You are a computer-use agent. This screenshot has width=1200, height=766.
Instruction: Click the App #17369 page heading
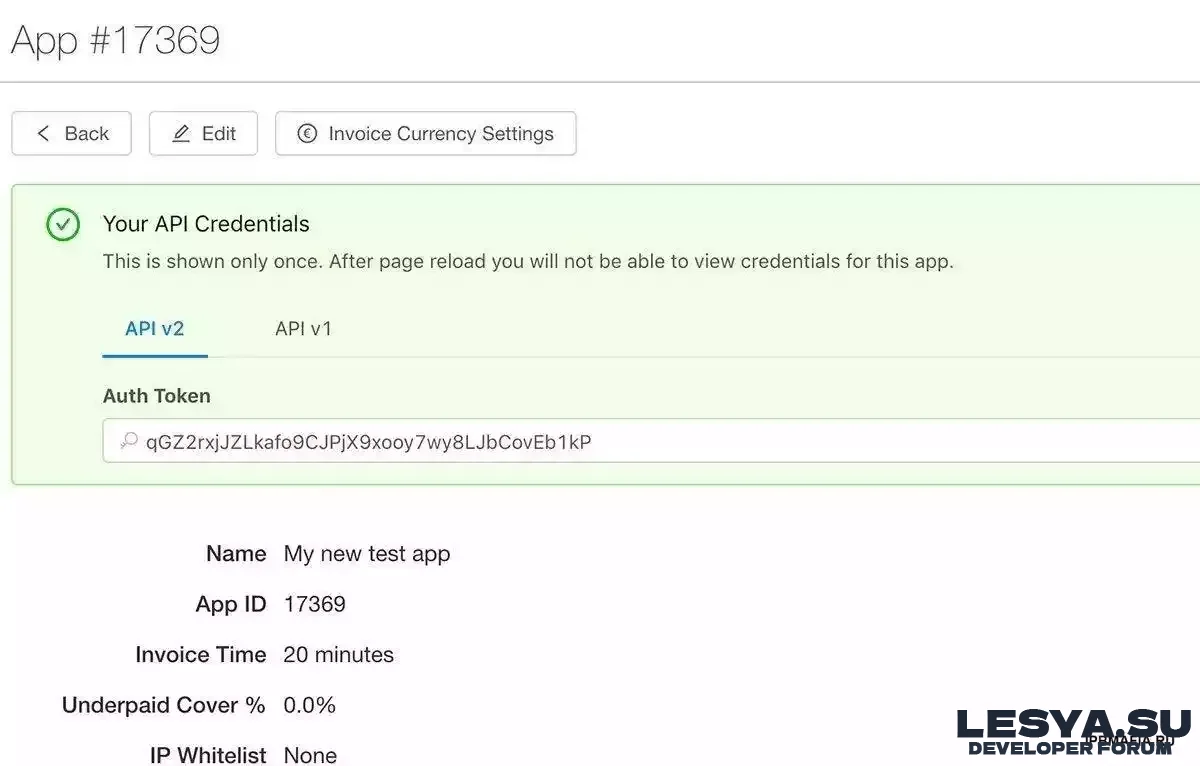coord(115,41)
